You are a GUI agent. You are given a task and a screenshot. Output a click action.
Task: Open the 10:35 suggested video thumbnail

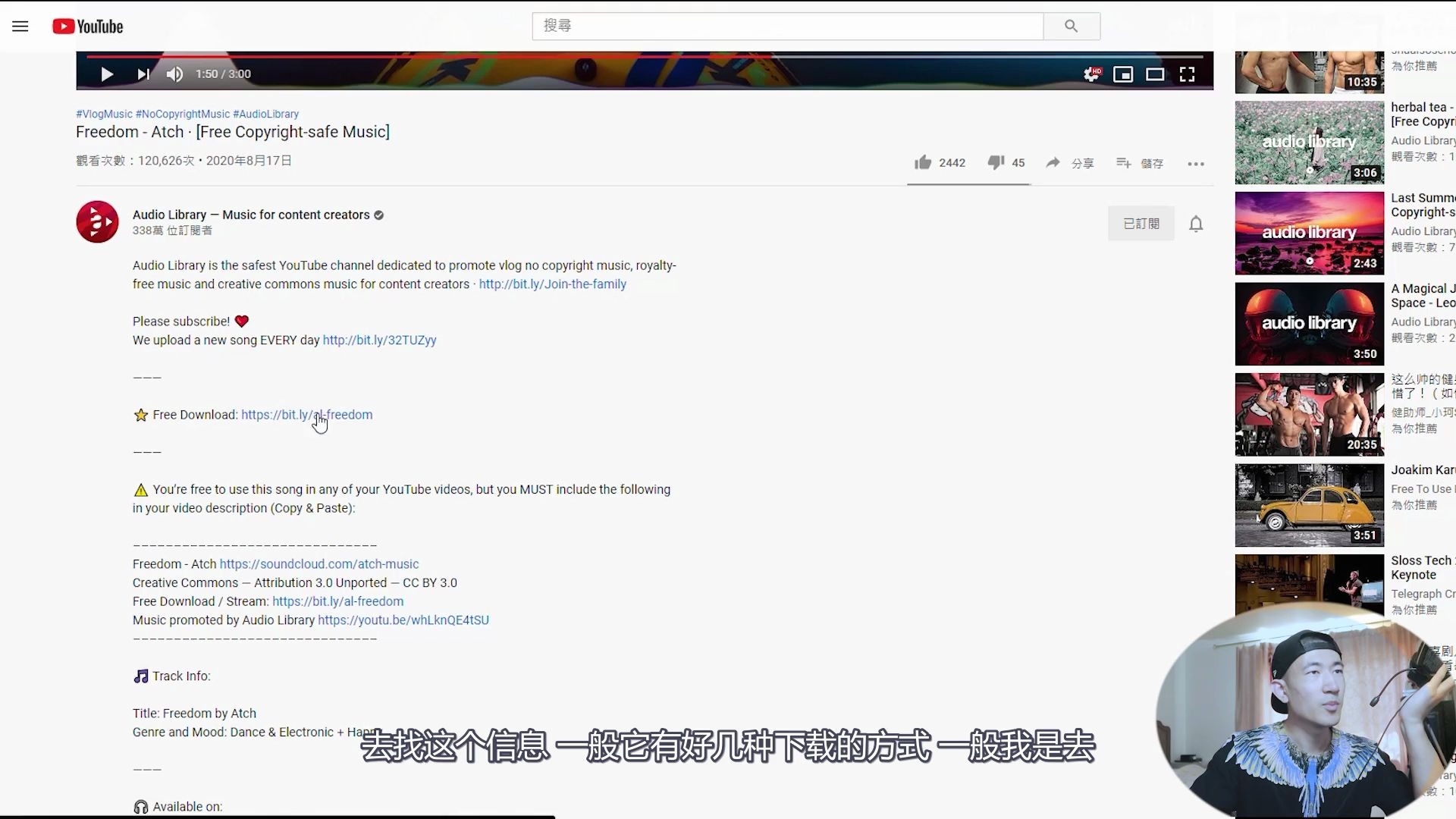pyautogui.click(x=1310, y=73)
